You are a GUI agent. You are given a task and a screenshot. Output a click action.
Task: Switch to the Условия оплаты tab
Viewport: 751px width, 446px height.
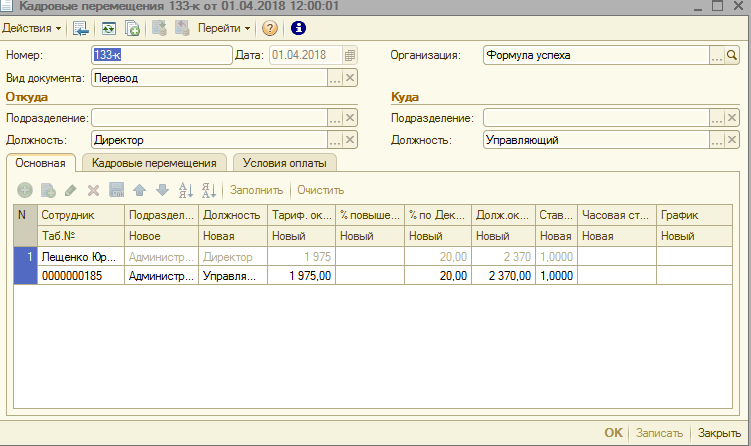(x=285, y=163)
